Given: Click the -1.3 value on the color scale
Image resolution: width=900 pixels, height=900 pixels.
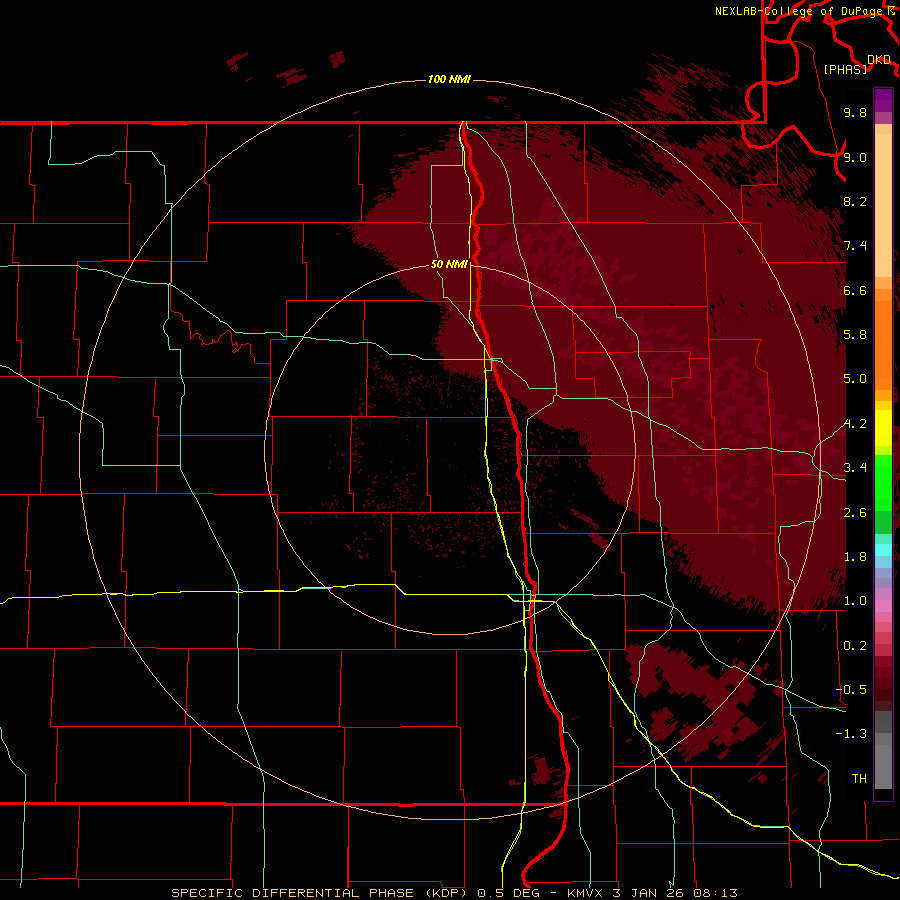Looking at the screenshot, I should [x=851, y=734].
